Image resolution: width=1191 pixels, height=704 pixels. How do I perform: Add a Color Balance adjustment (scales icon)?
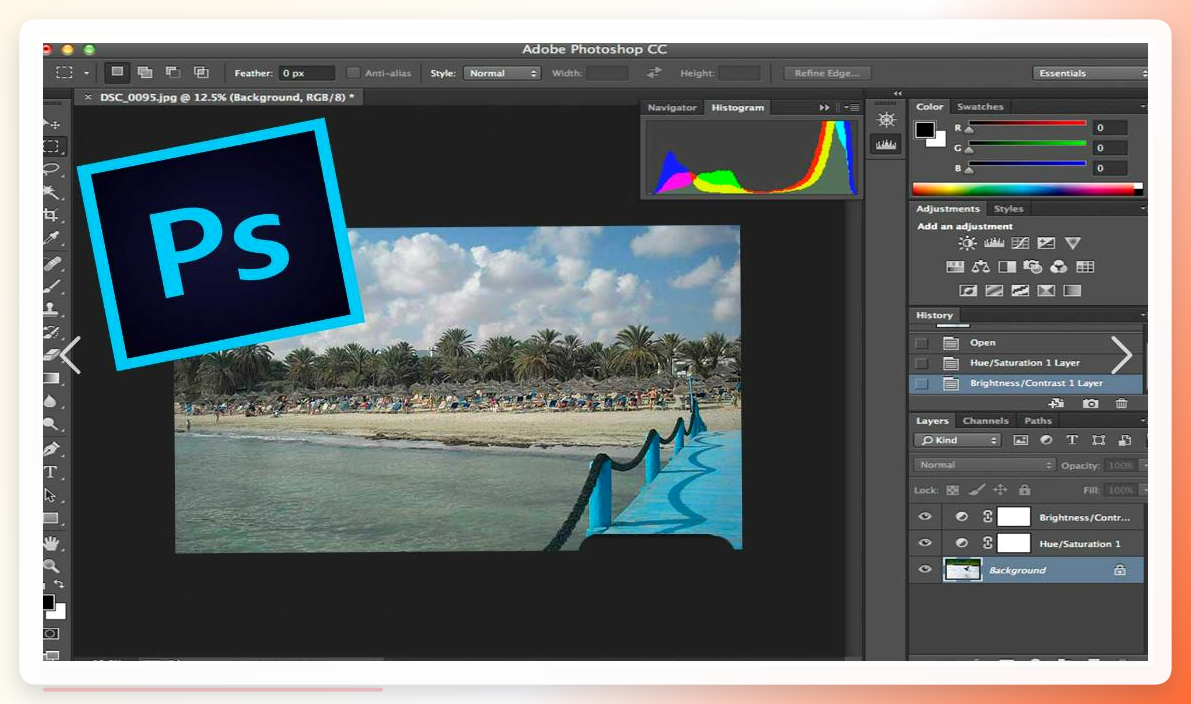tap(981, 267)
